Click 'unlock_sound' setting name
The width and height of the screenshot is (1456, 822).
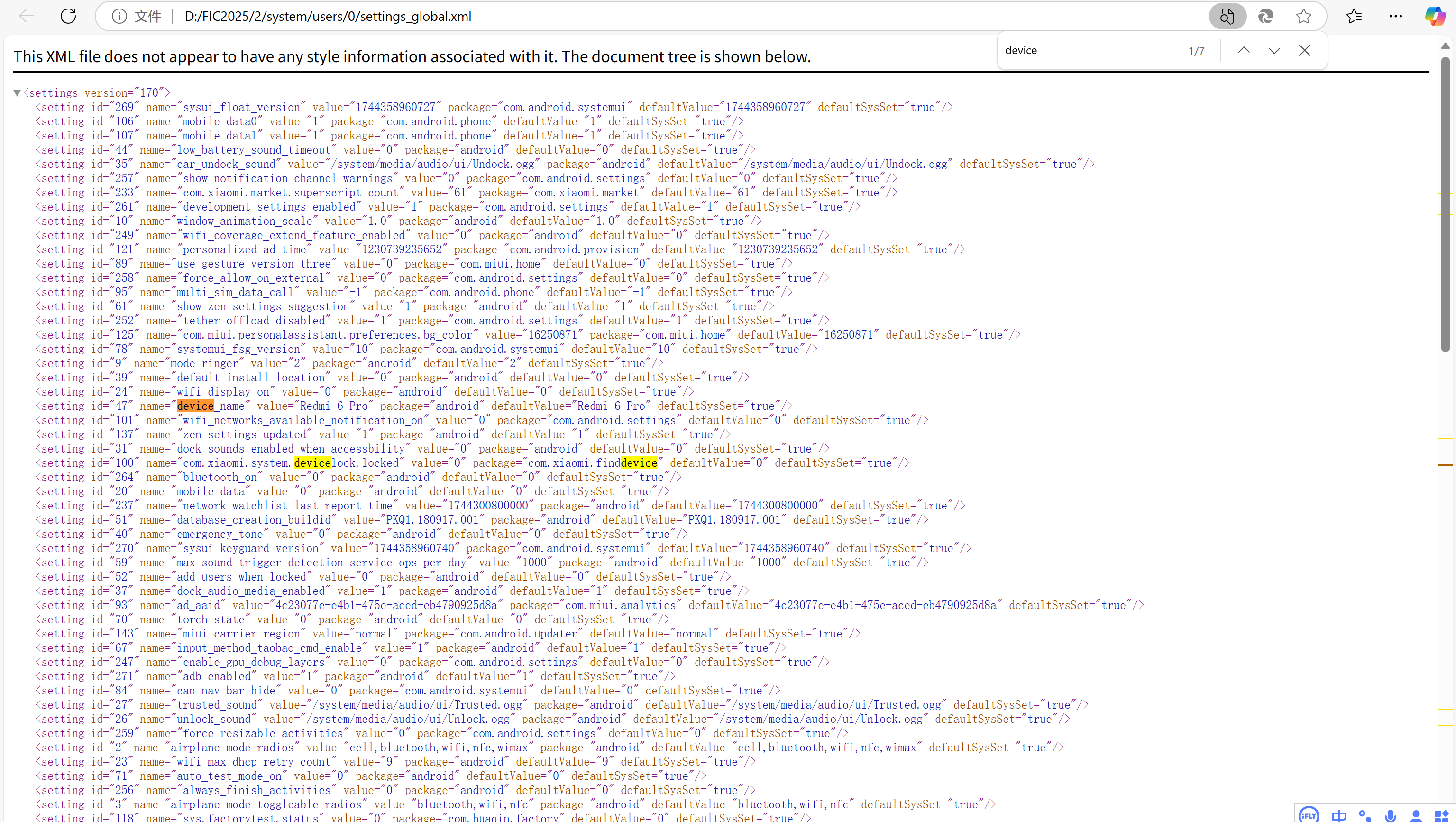click(214, 719)
